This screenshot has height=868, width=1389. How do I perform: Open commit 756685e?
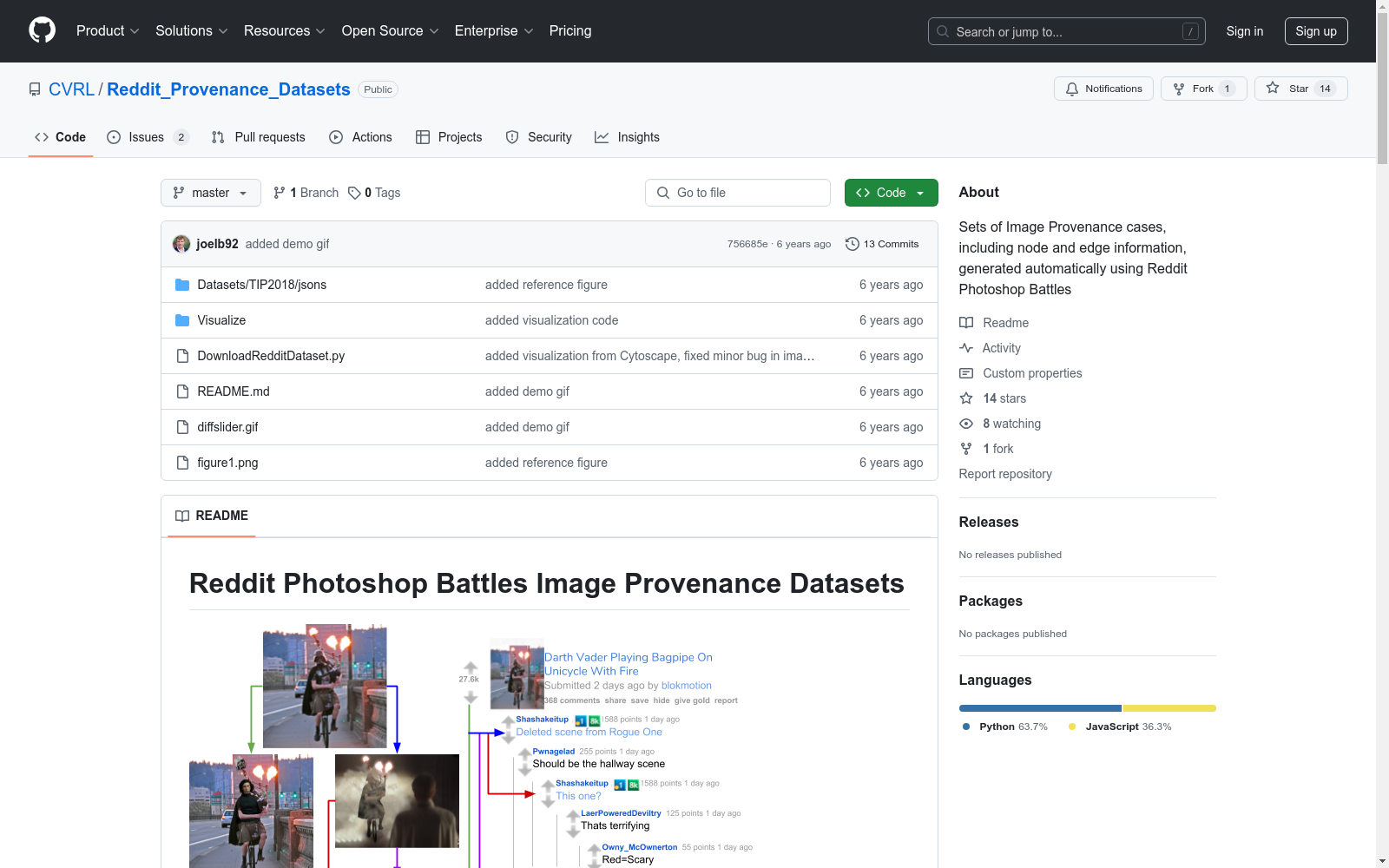(747, 244)
